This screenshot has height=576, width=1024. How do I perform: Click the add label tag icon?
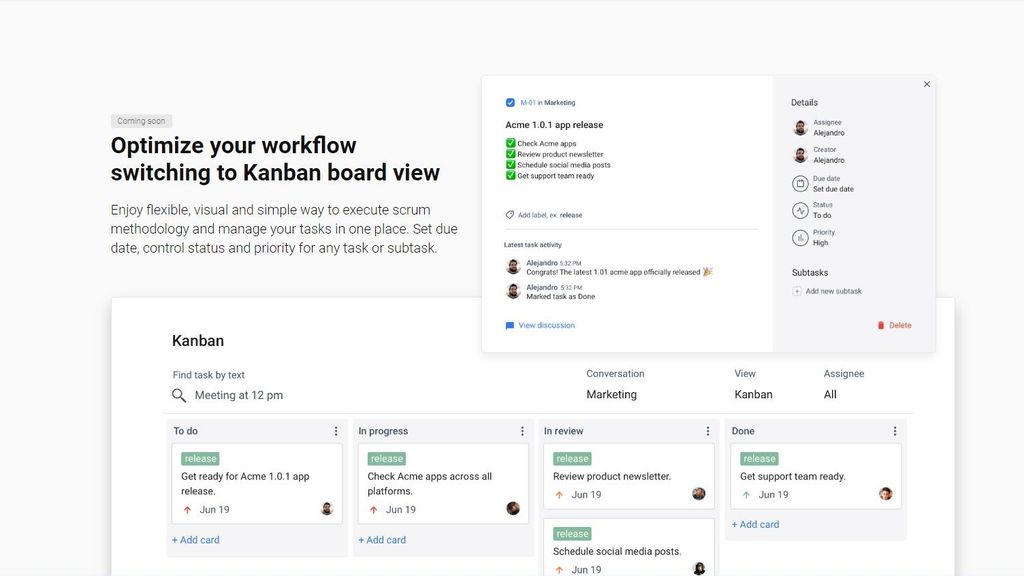coord(509,215)
